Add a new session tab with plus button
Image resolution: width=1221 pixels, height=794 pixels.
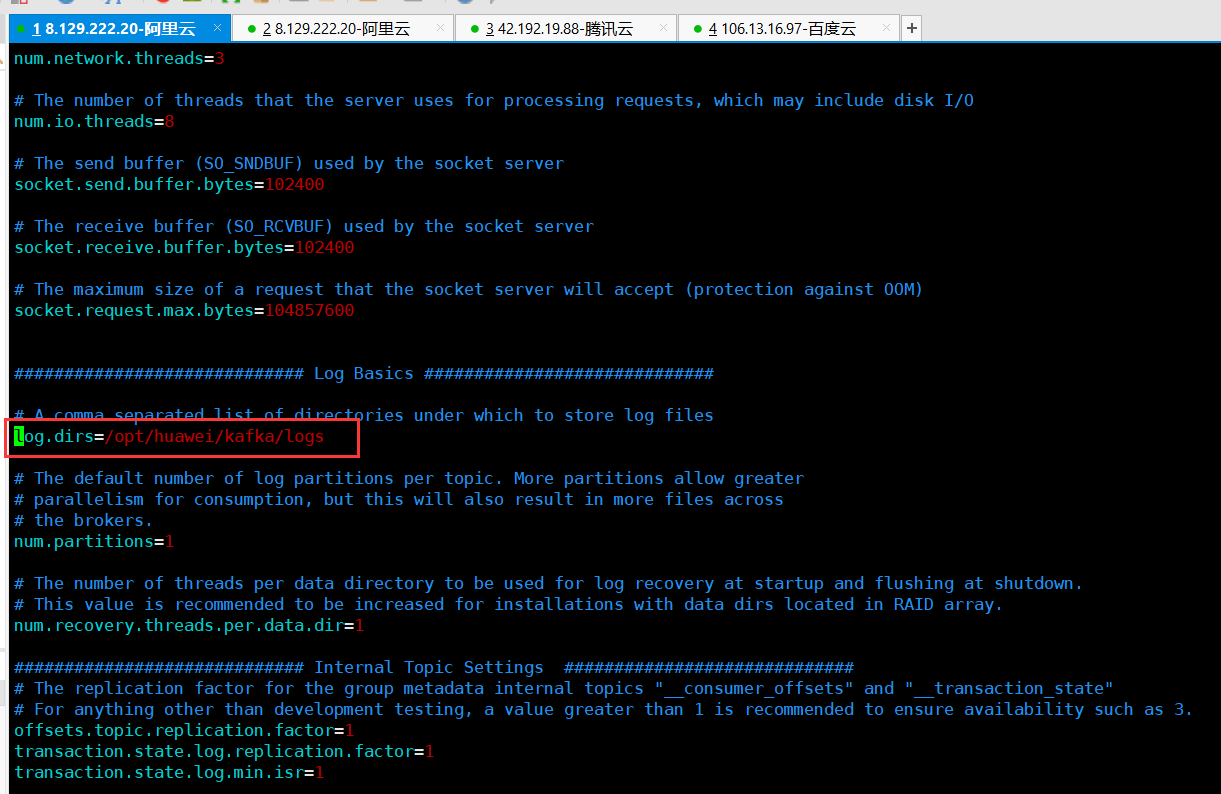pos(911,29)
